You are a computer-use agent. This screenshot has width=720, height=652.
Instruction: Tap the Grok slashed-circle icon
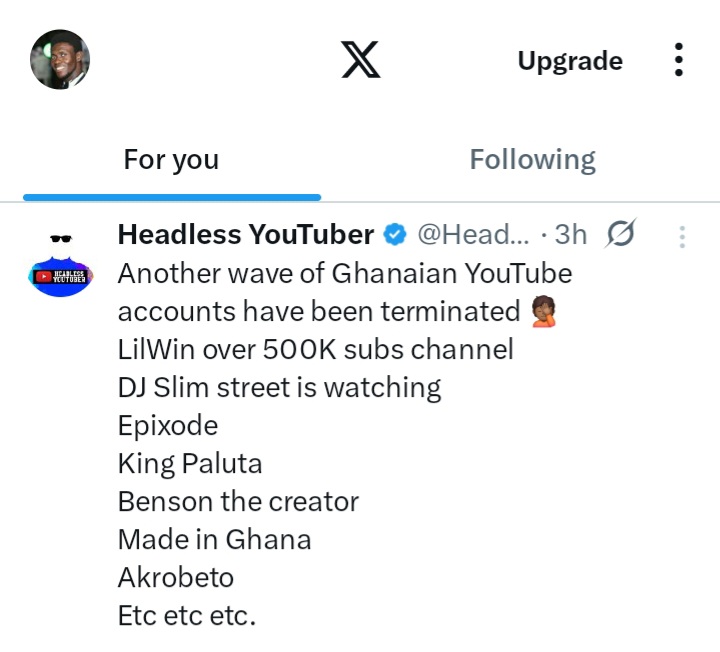620,234
